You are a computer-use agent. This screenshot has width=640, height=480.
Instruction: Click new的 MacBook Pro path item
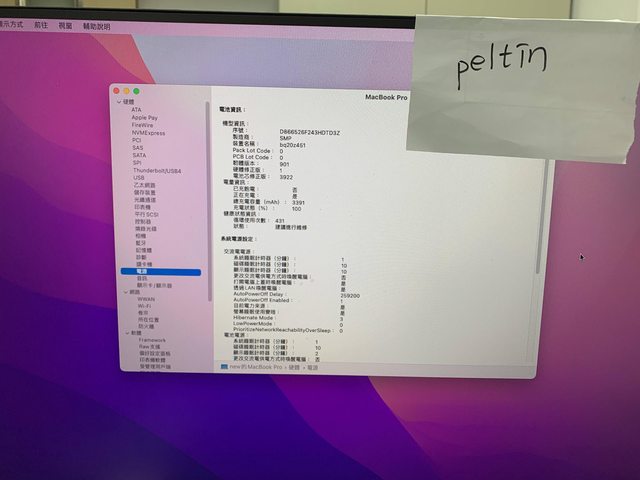(x=256, y=367)
